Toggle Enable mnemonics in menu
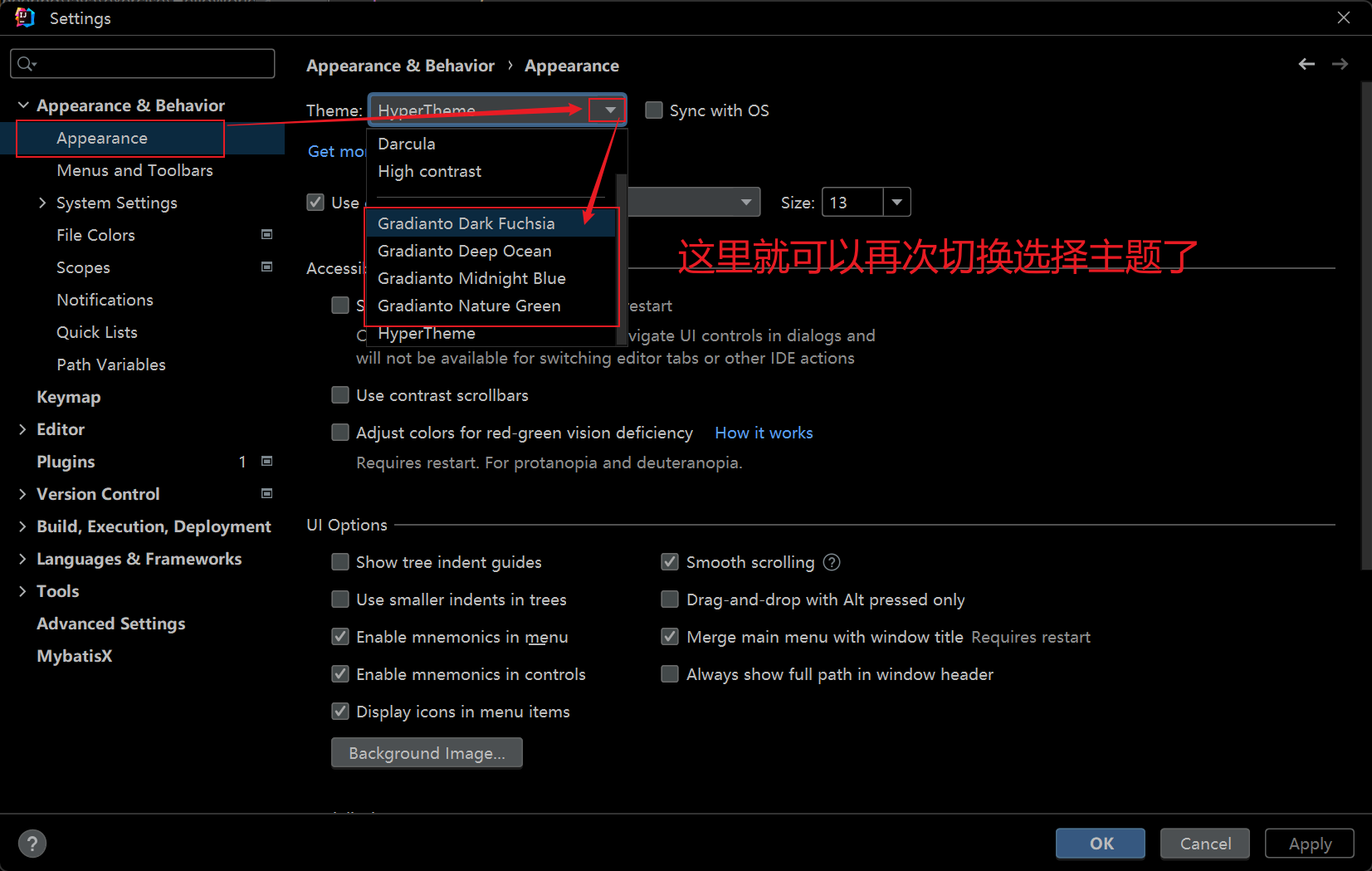This screenshot has width=1372, height=871. pyautogui.click(x=340, y=637)
